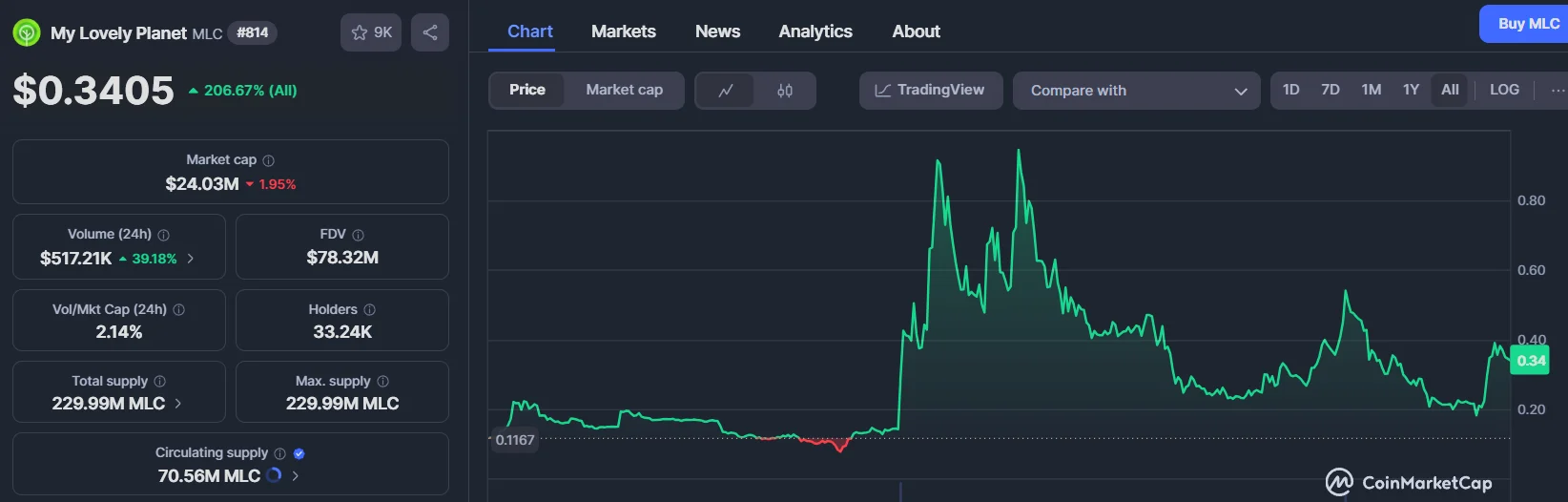Image resolution: width=1568 pixels, height=502 pixels.
Task: Click the 0.1167 starting price label
Action: click(515, 440)
